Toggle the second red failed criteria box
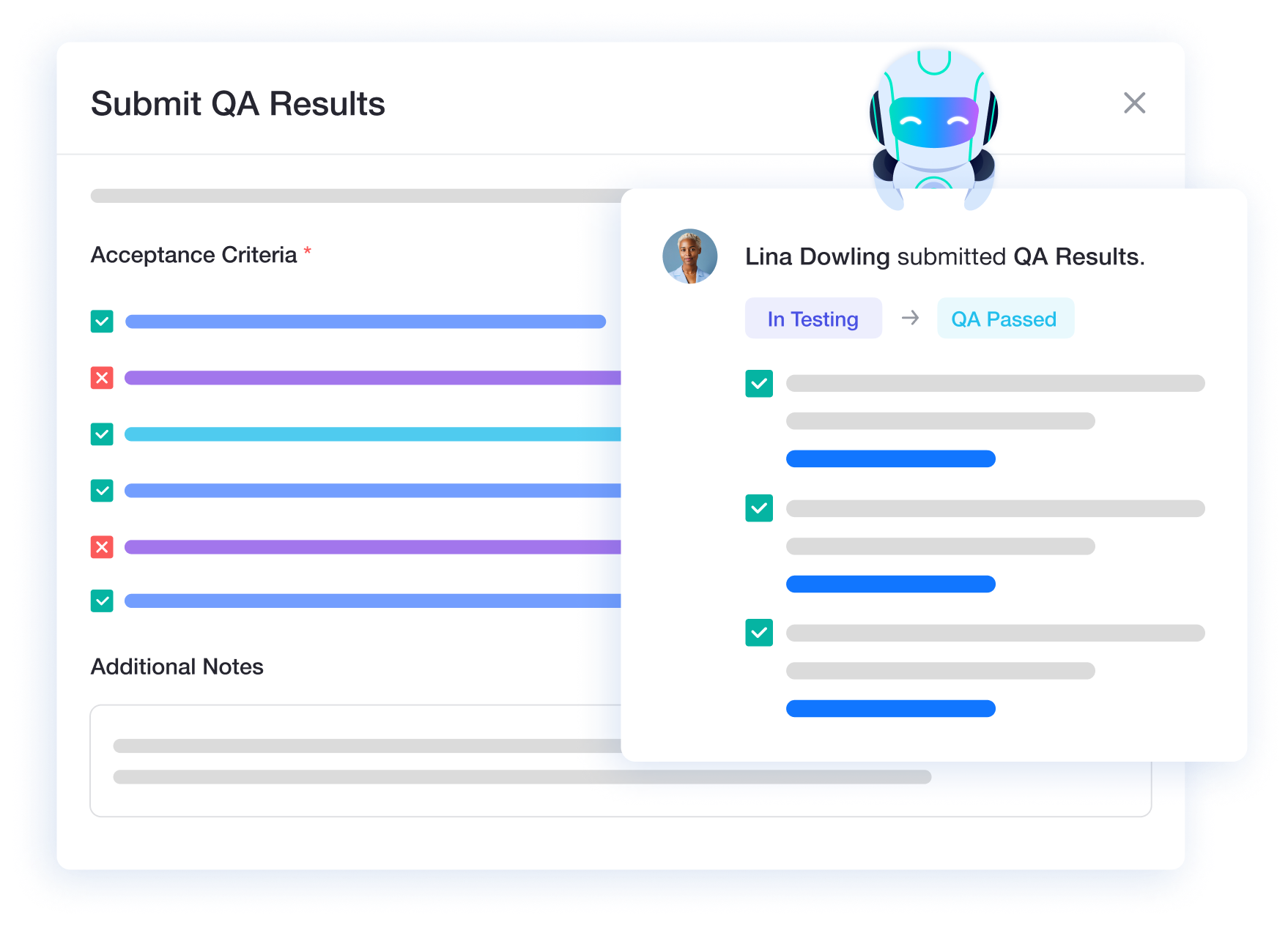The image size is (1288, 925). pyautogui.click(x=102, y=547)
